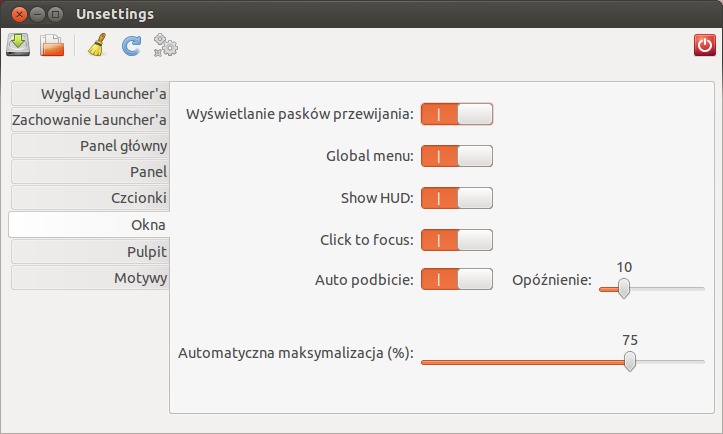Switch to Zachowanie Launcher'a tab

click(90, 119)
